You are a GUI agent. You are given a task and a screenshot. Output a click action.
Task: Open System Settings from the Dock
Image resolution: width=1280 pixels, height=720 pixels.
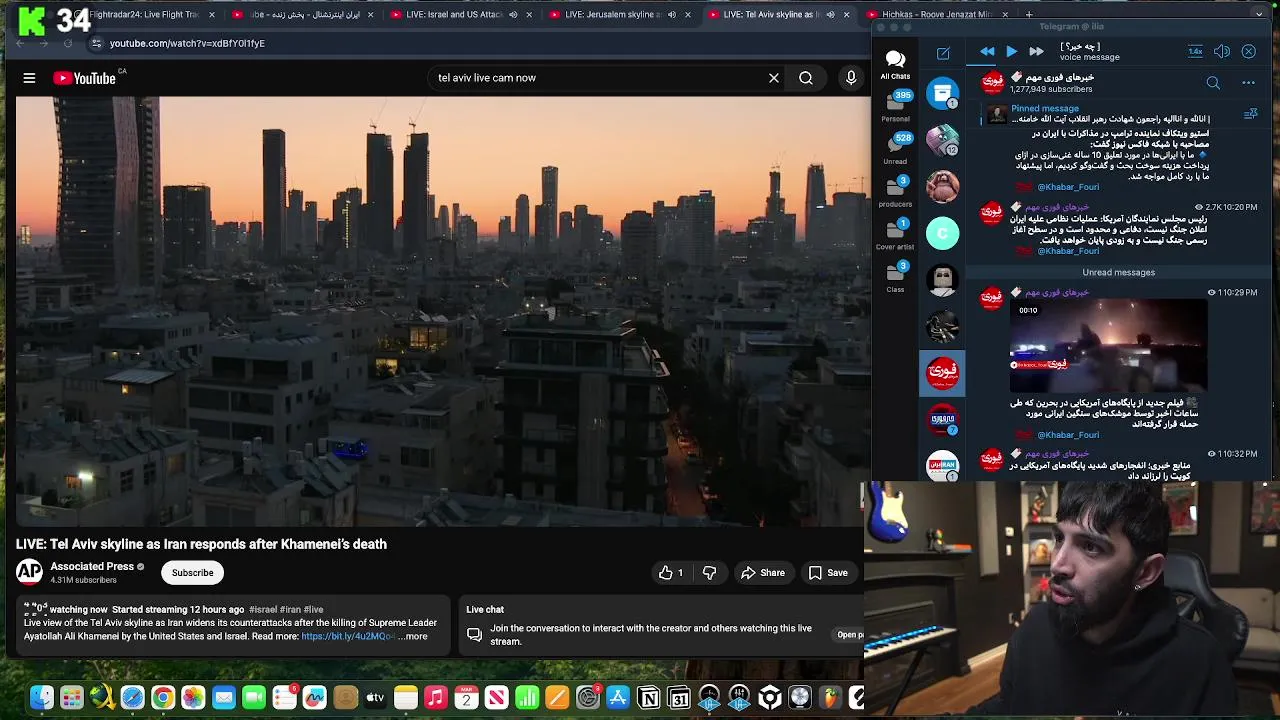click(588, 698)
